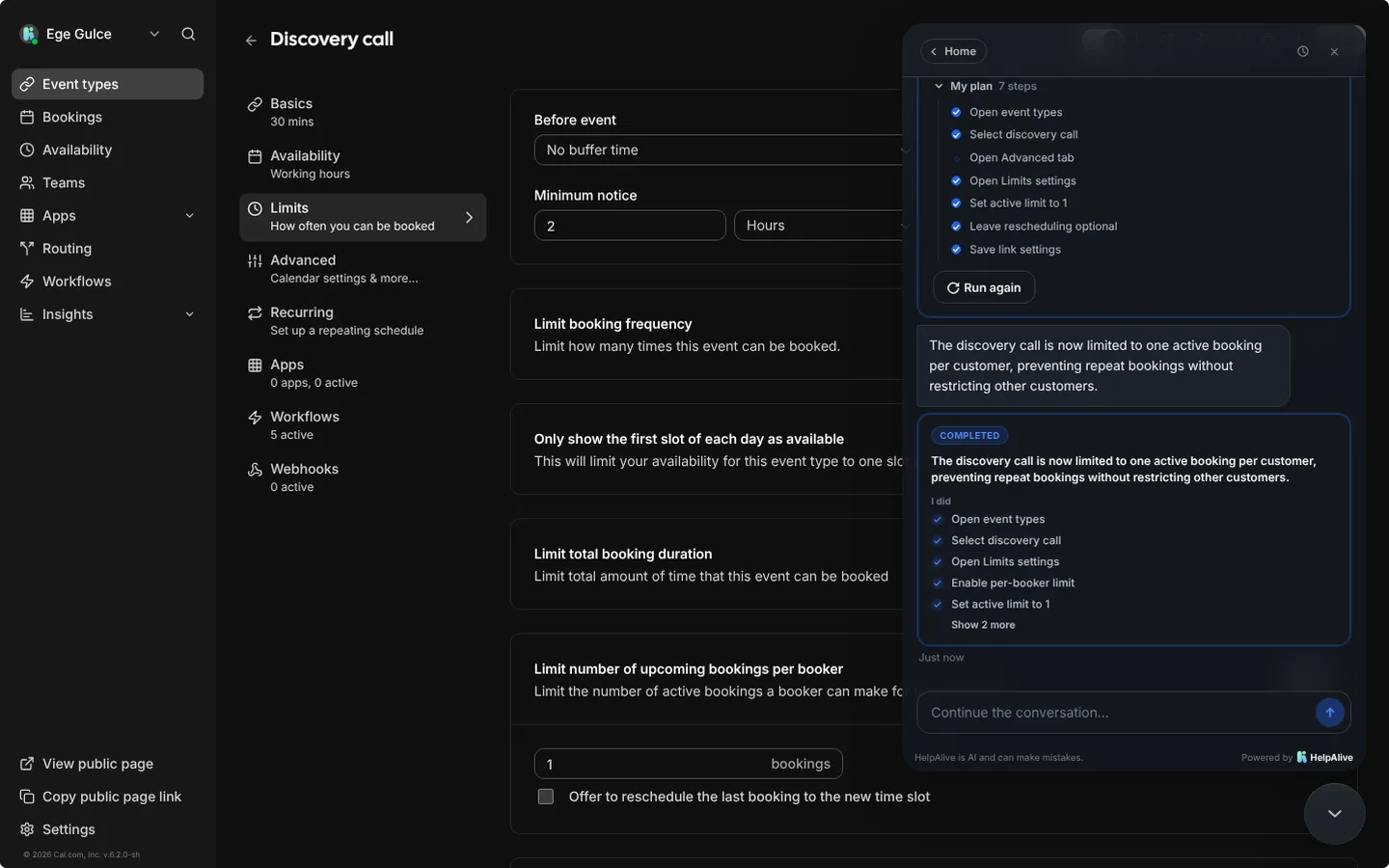Send the chat message with arrow button
1389x868 pixels.
click(1329, 713)
